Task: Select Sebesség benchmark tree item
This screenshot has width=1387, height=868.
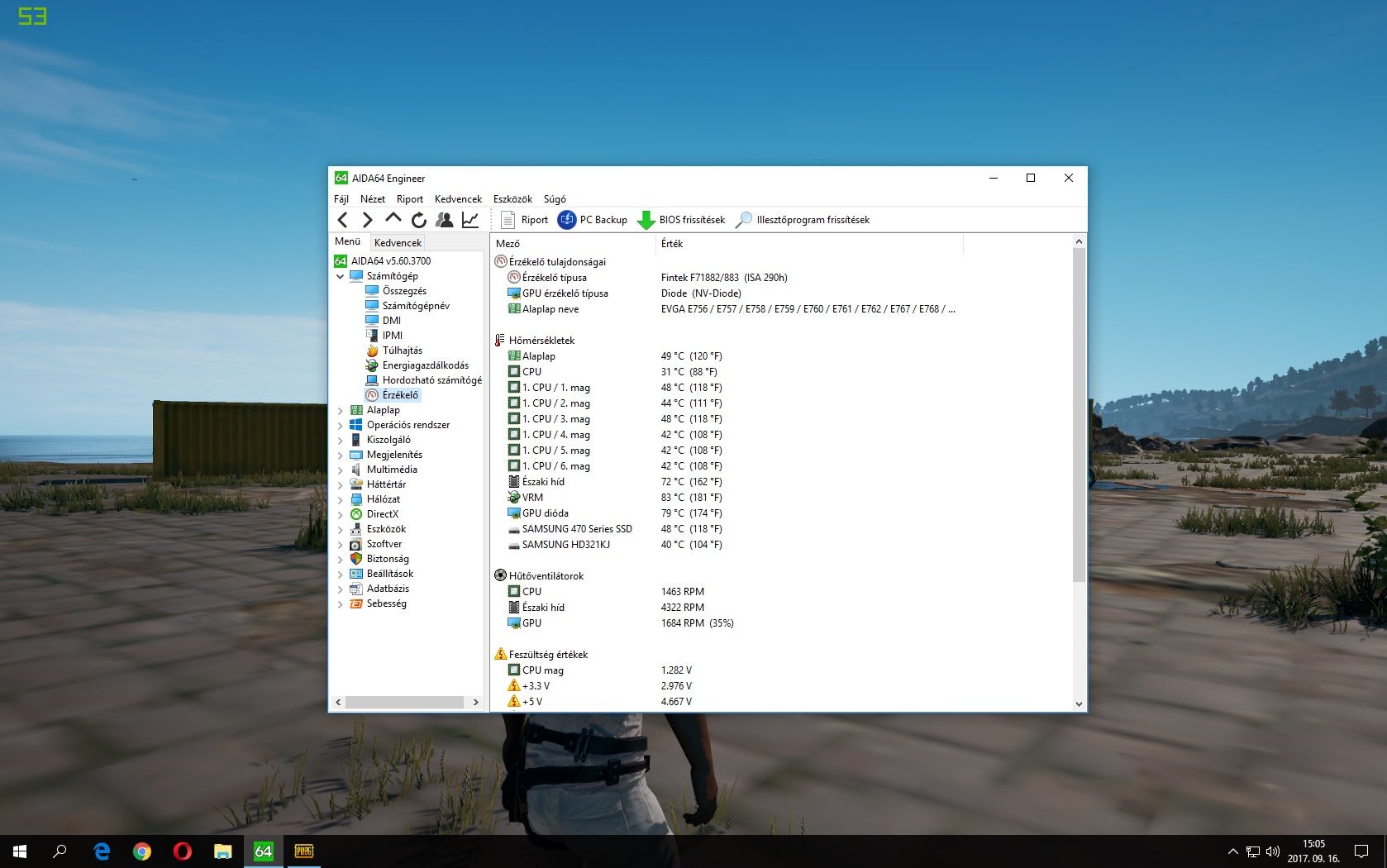Action: [379, 603]
